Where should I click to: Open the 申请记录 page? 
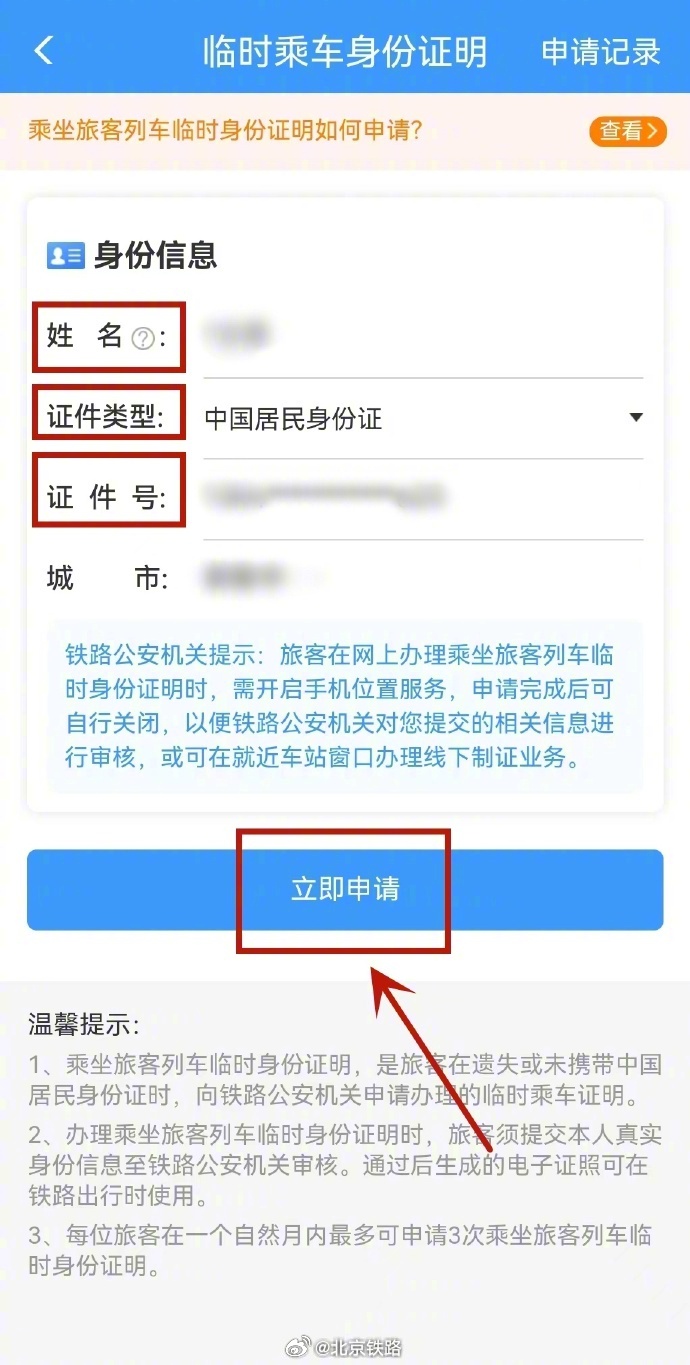pos(601,51)
